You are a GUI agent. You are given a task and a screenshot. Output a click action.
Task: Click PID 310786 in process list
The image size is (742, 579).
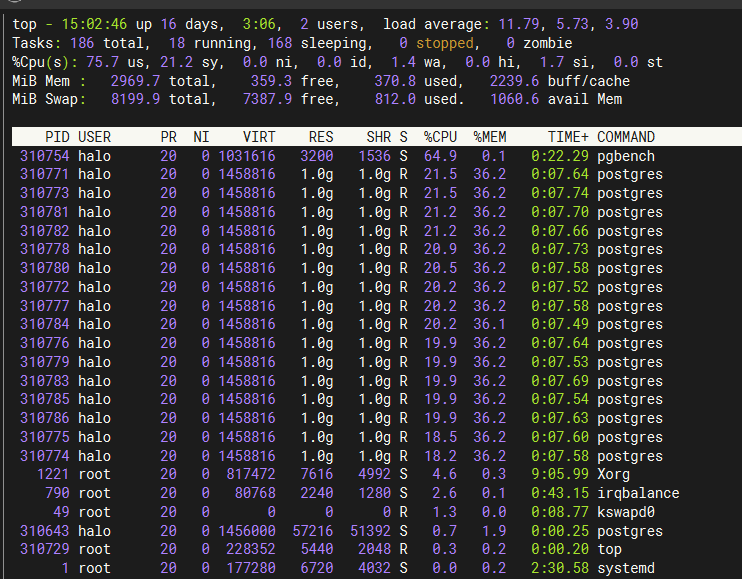pos(44,418)
